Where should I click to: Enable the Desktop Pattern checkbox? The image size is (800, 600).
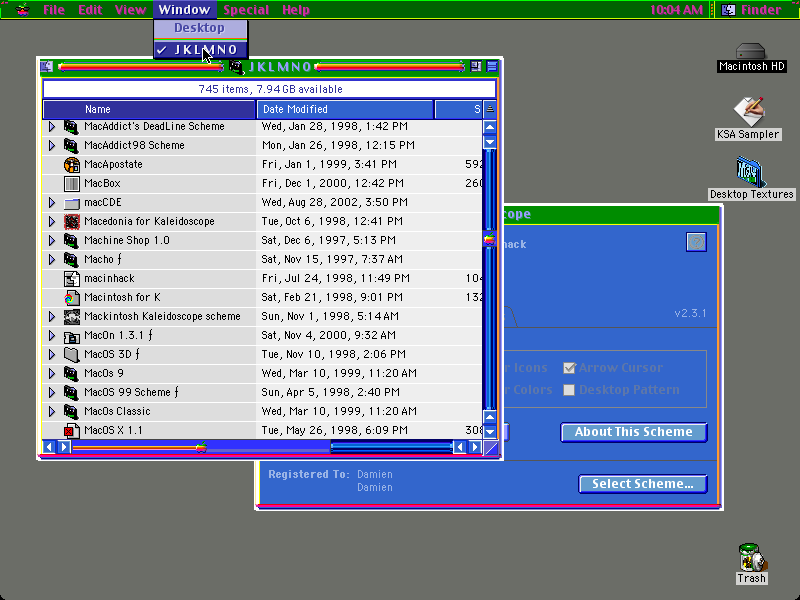pyautogui.click(x=569, y=390)
